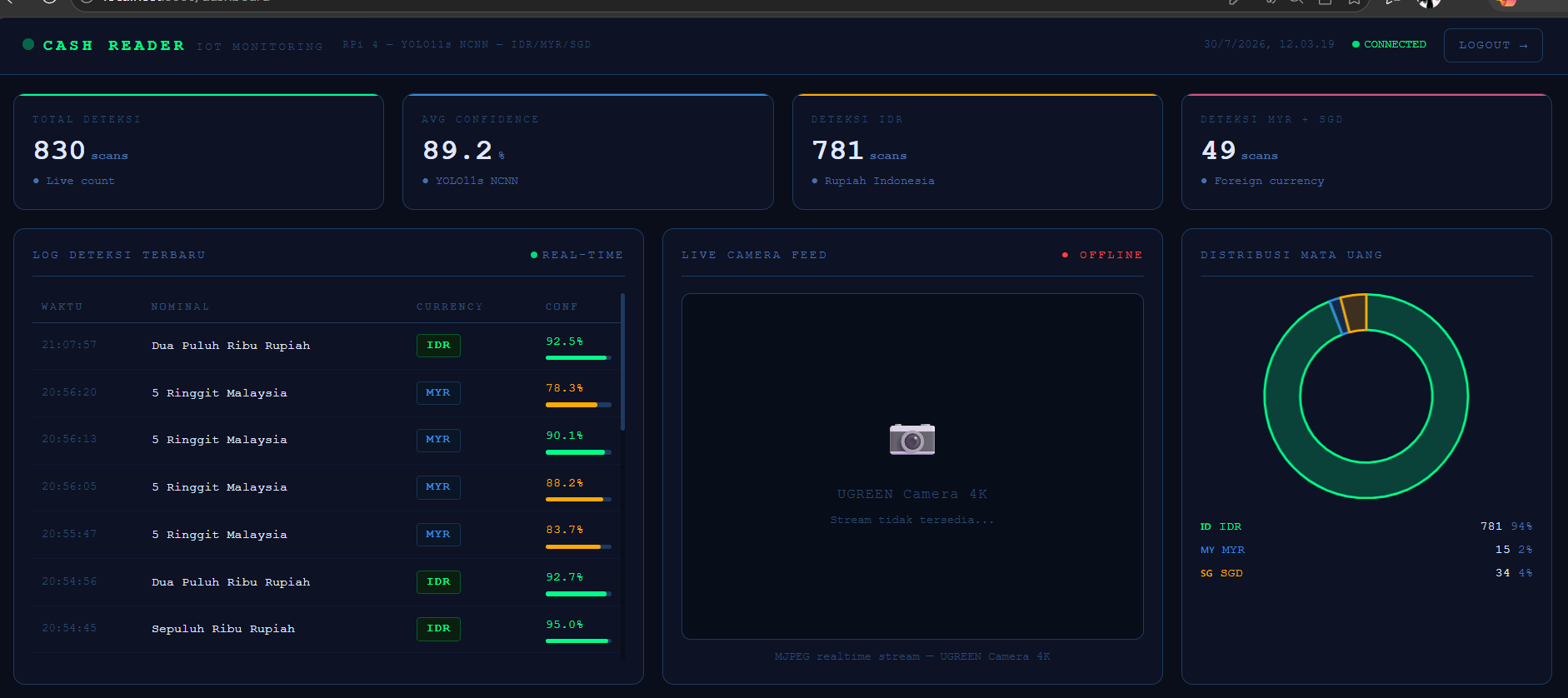Click the 'UGREEN Camera 4K' label in feed

(912, 494)
